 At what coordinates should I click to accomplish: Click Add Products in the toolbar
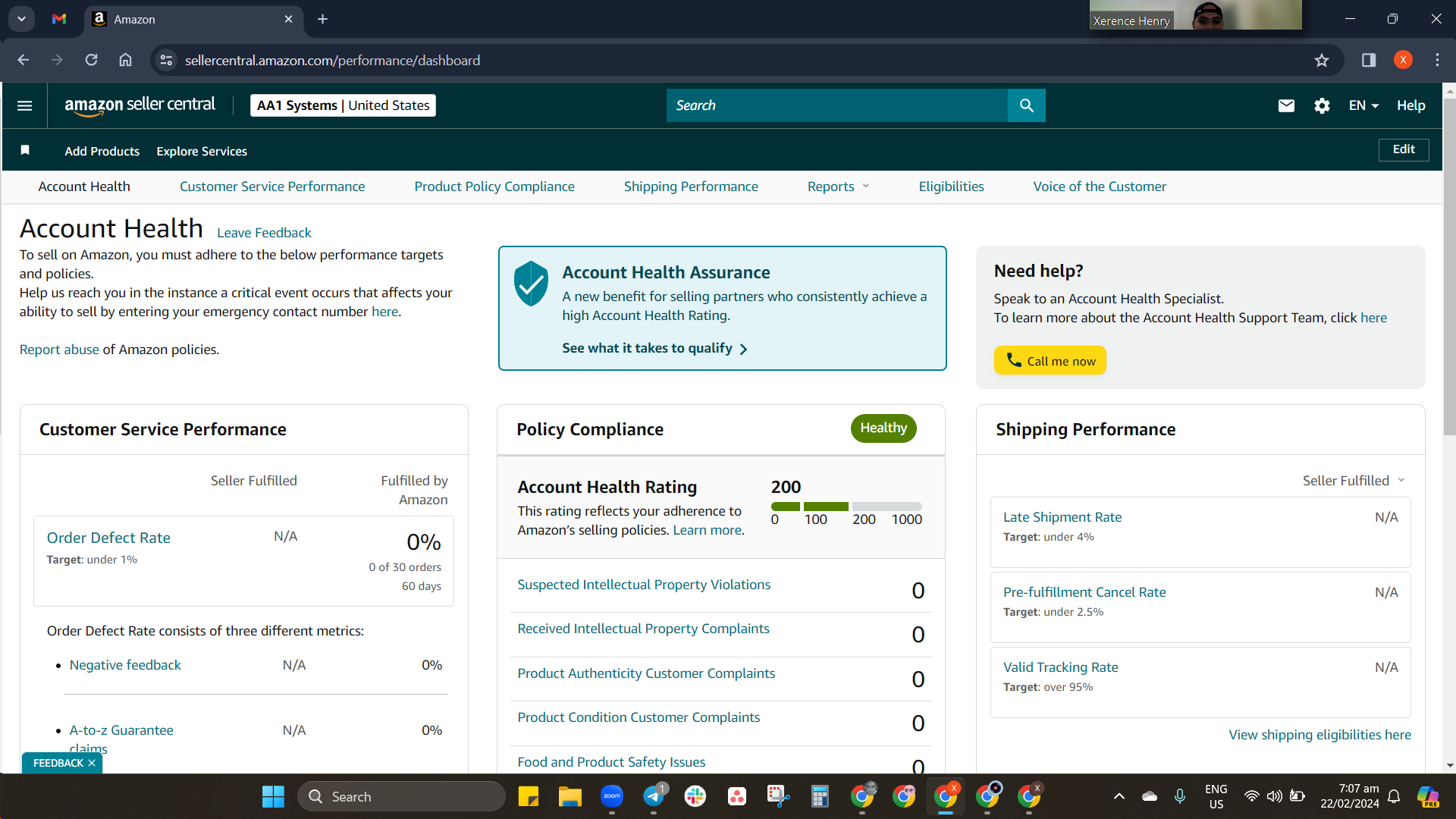[x=102, y=151]
